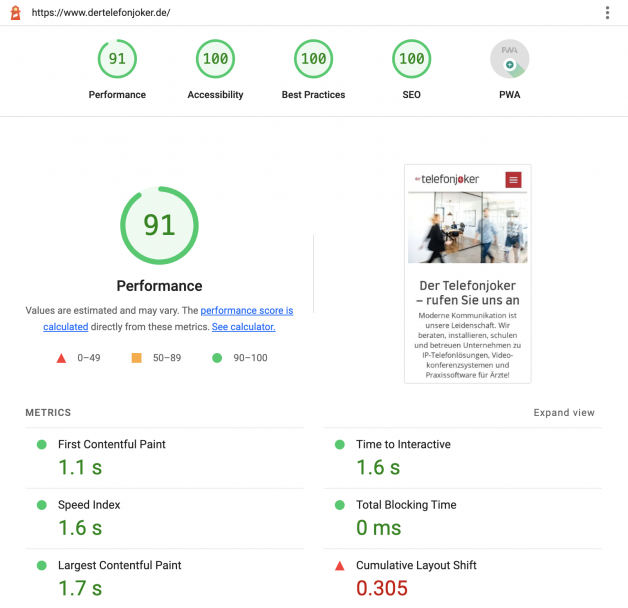Click the Accessibility category label

pyautogui.click(x=215, y=95)
